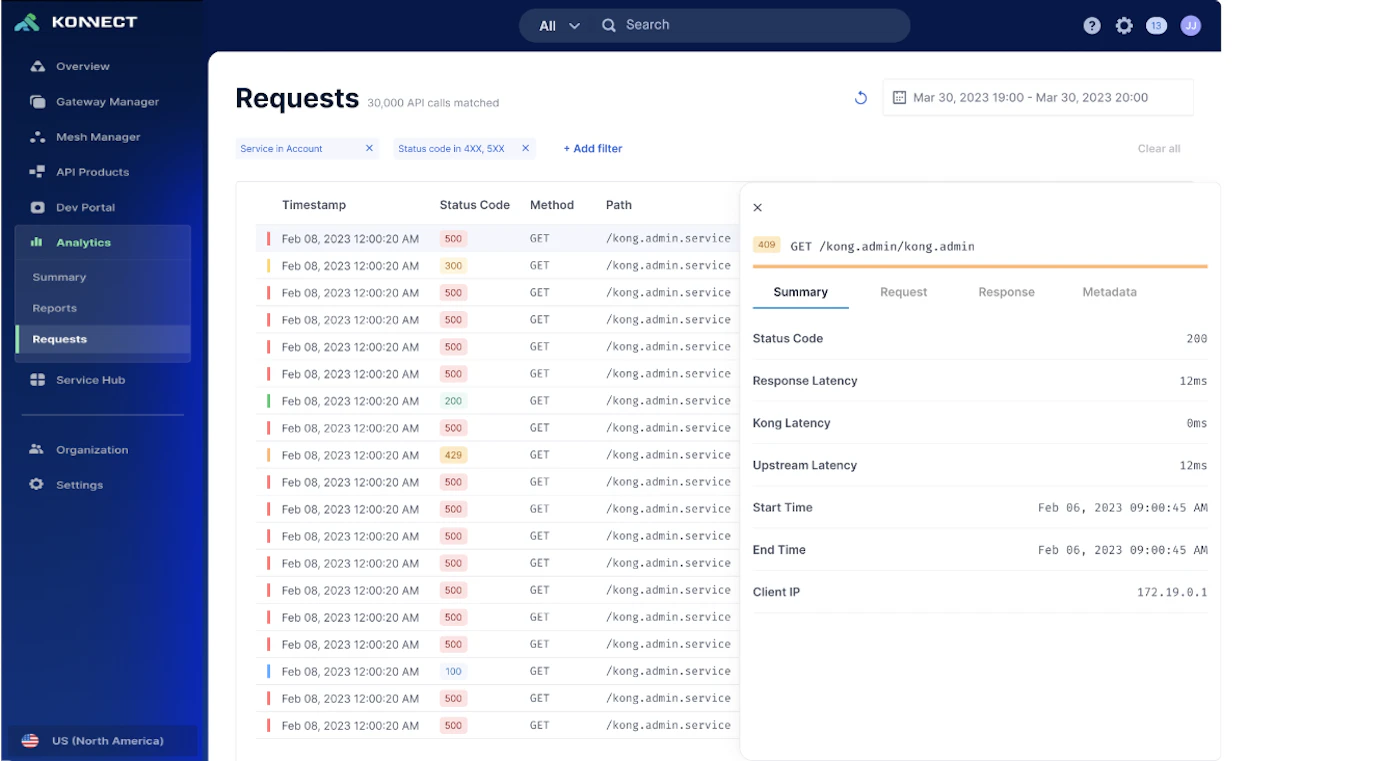Open the date range picker
1380x761 pixels.
click(1037, 98)
